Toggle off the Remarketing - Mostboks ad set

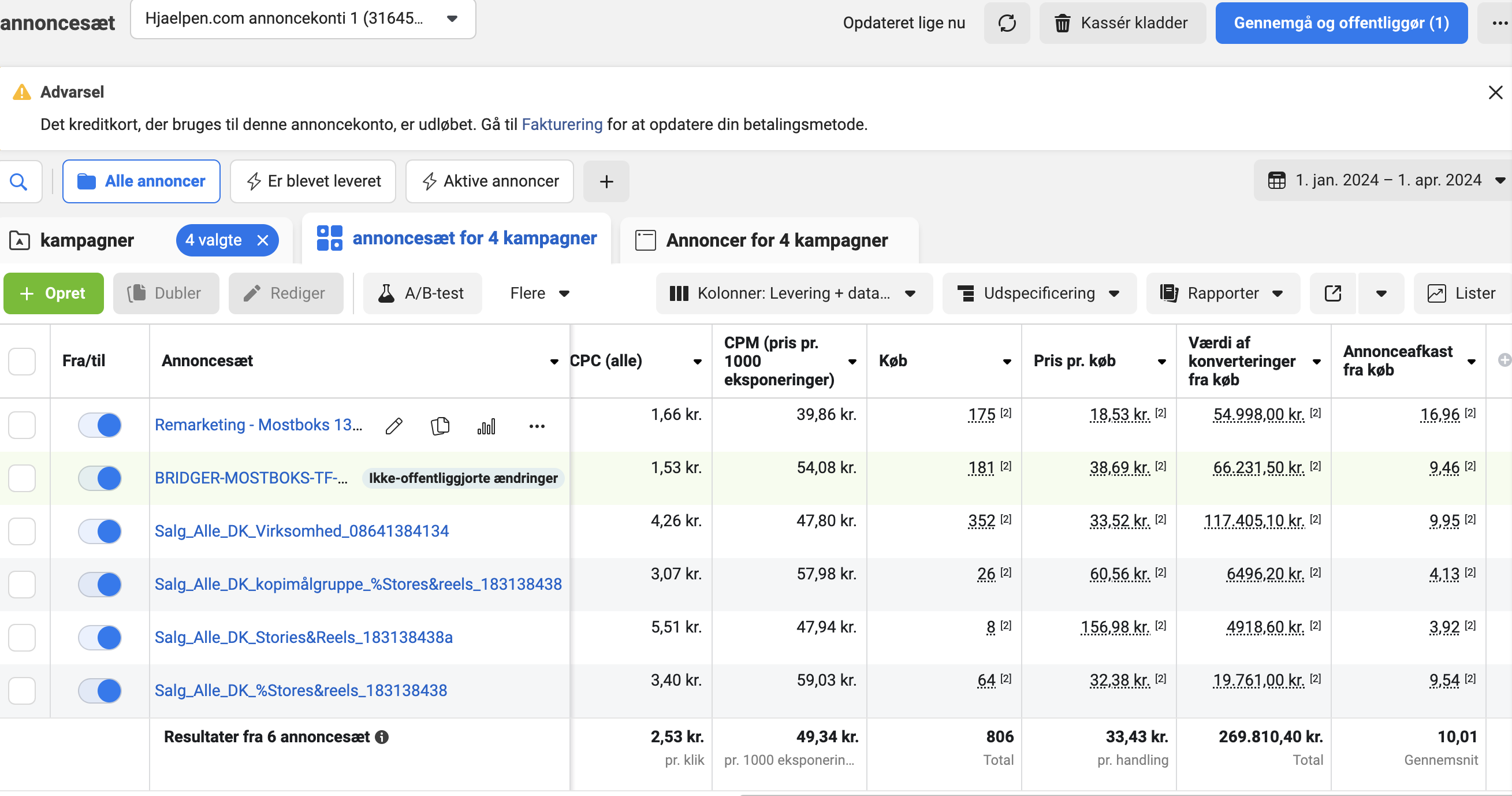(100, 425)
